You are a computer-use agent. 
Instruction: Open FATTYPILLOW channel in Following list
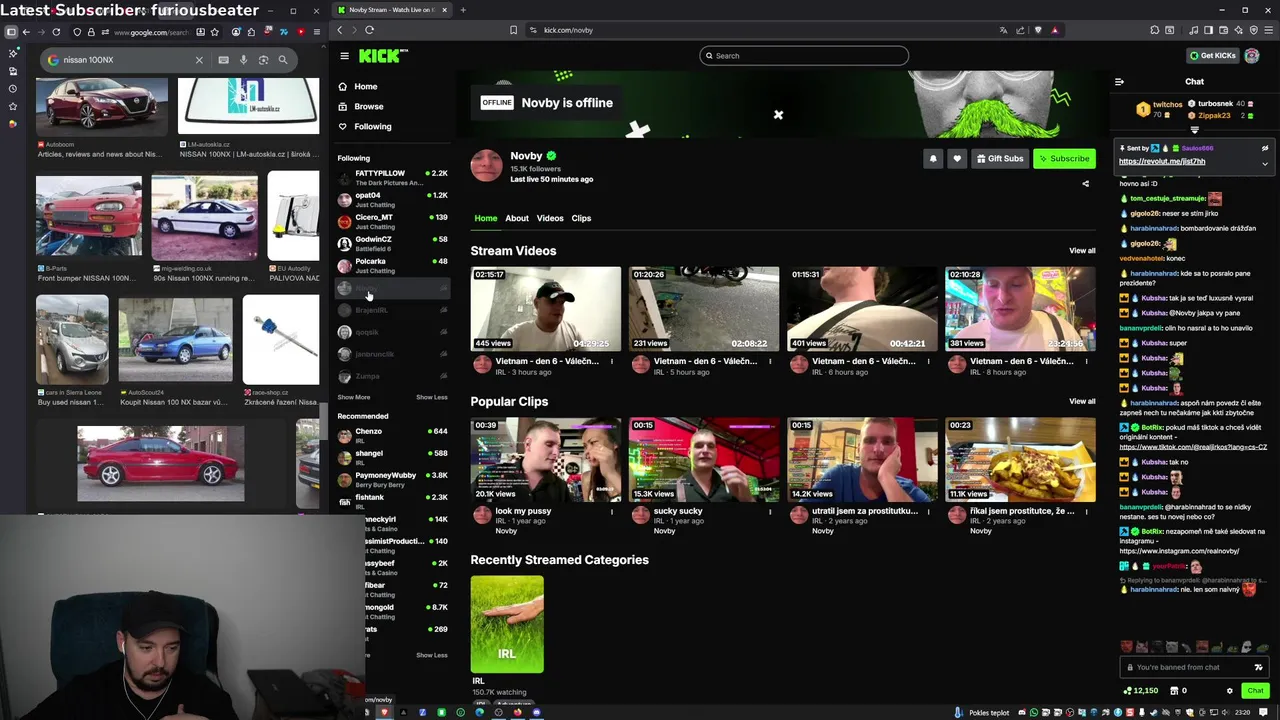392,178
